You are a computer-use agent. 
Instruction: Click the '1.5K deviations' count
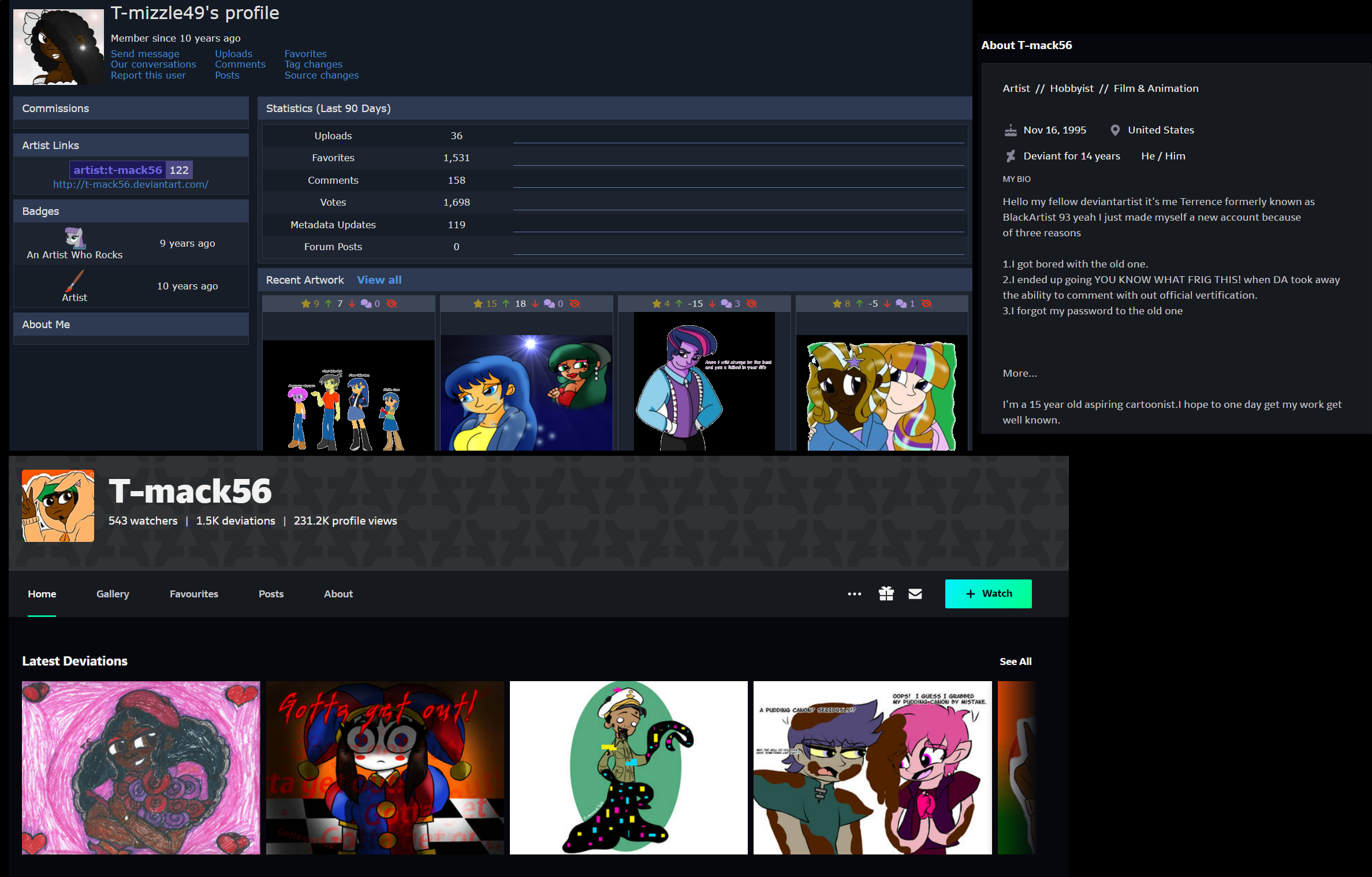pyautogui.click(x=236, y=521)
